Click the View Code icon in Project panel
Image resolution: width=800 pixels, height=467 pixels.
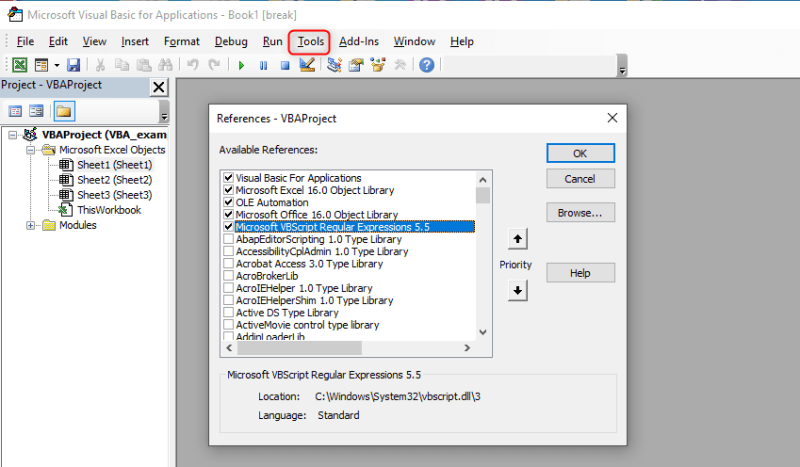(15, 111)
